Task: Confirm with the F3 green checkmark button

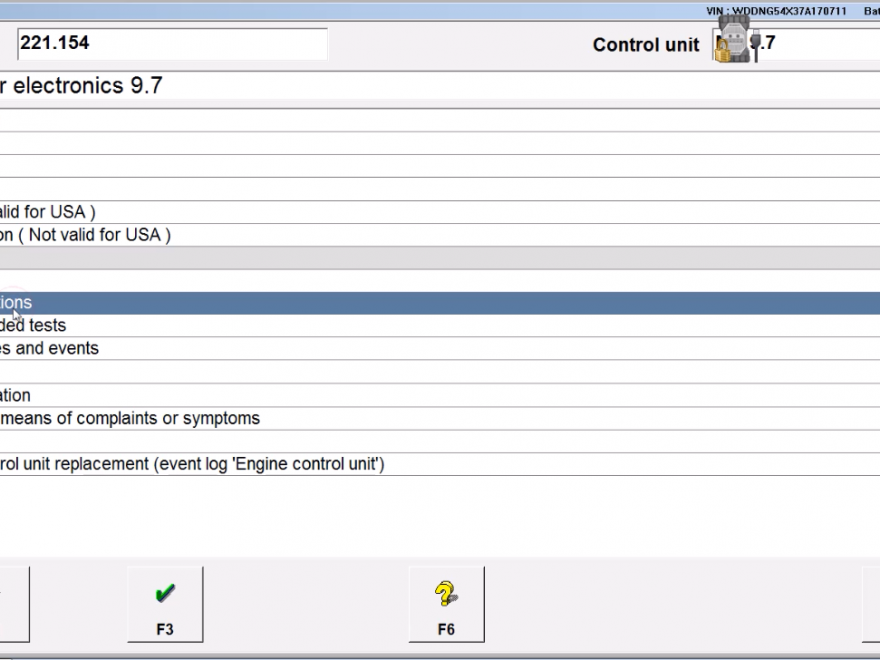Action: (165, 604)
